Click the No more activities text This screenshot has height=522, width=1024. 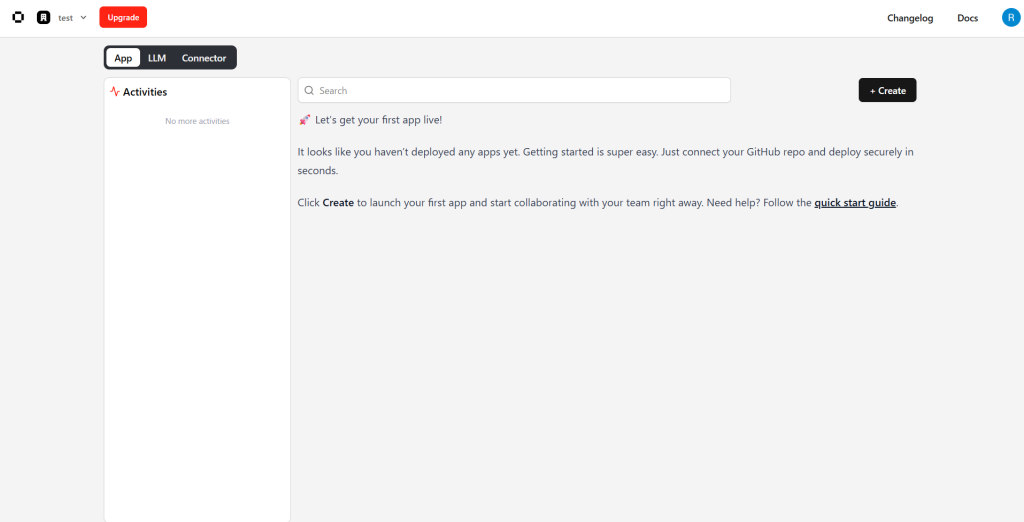click(x=197, y=121)
